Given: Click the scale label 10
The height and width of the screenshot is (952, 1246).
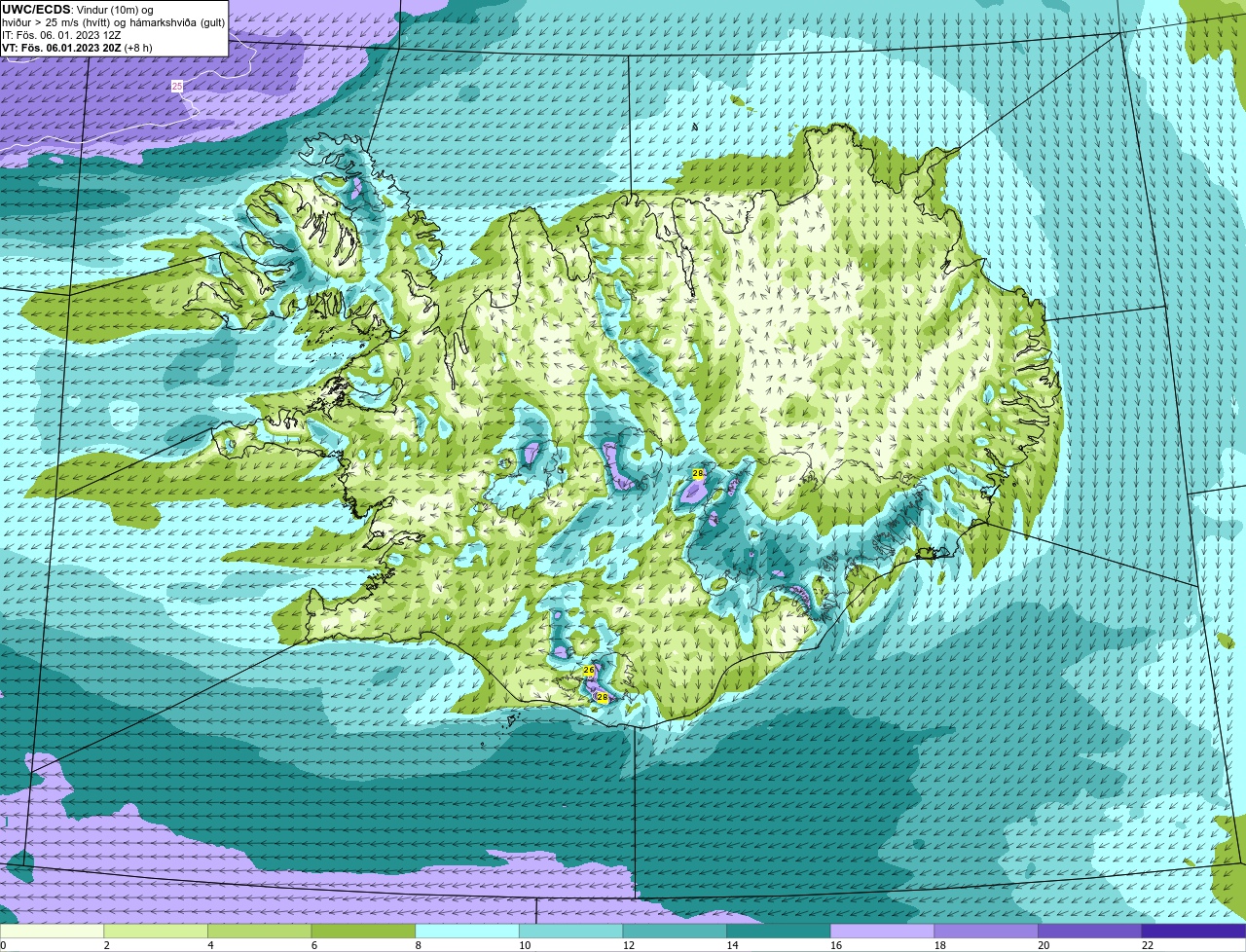Looking at the screenshot, I should [x=525, y=945].
